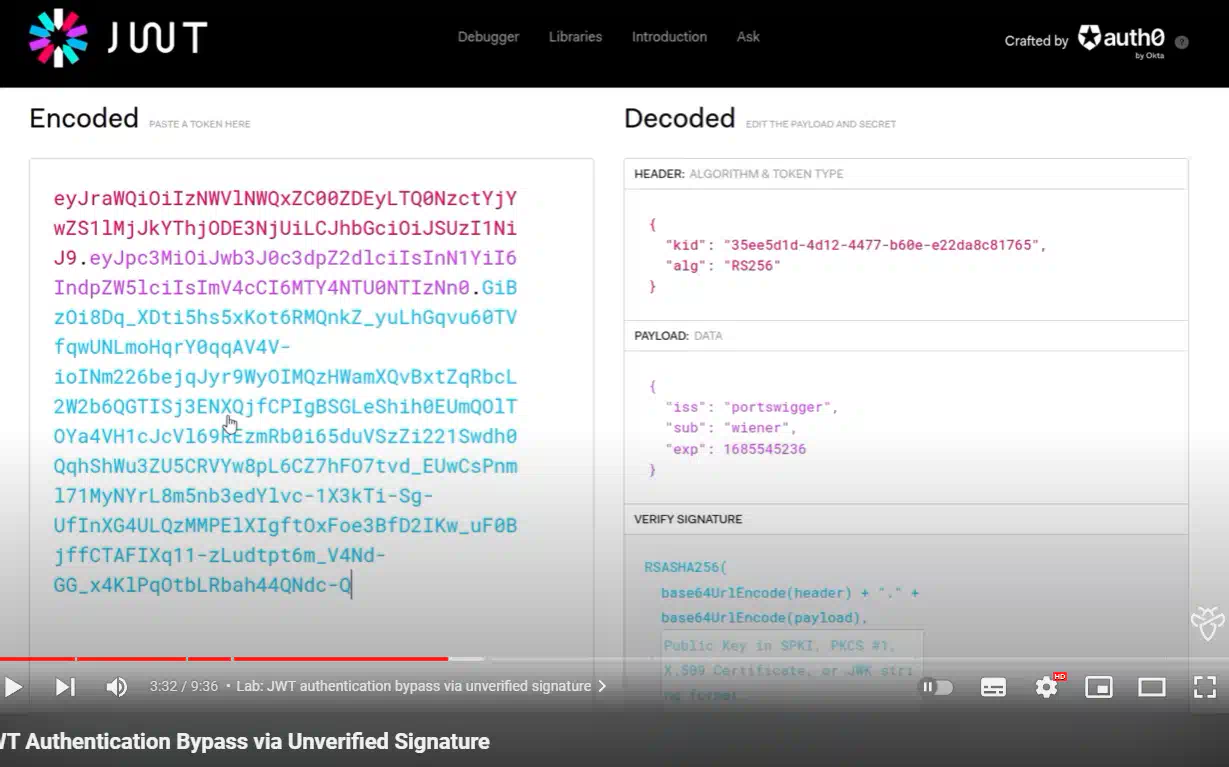This screenshot has width=1229, height=767.
Task: Click the Ask link
Action: (x=748, y=37)
